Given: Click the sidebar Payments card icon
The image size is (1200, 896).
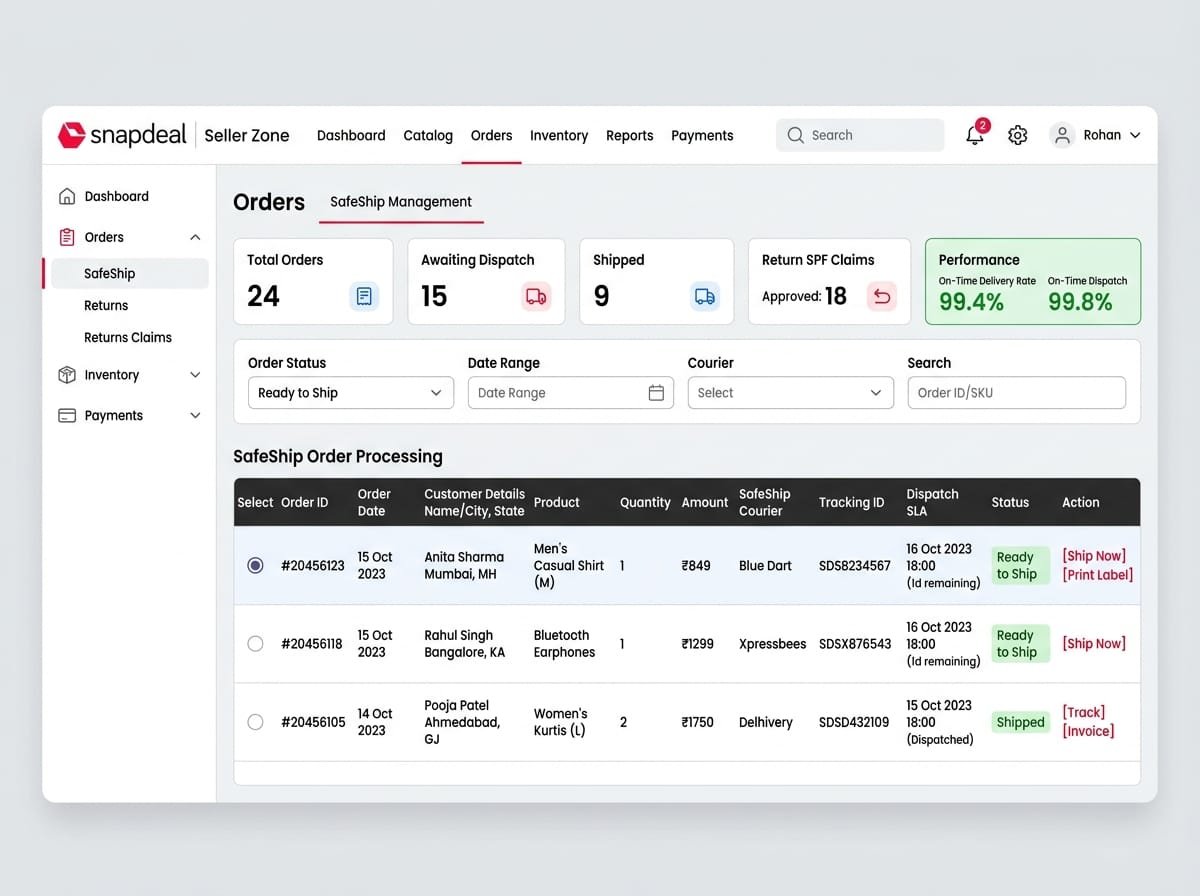Looking at the screenshot, I should point(67,415).
